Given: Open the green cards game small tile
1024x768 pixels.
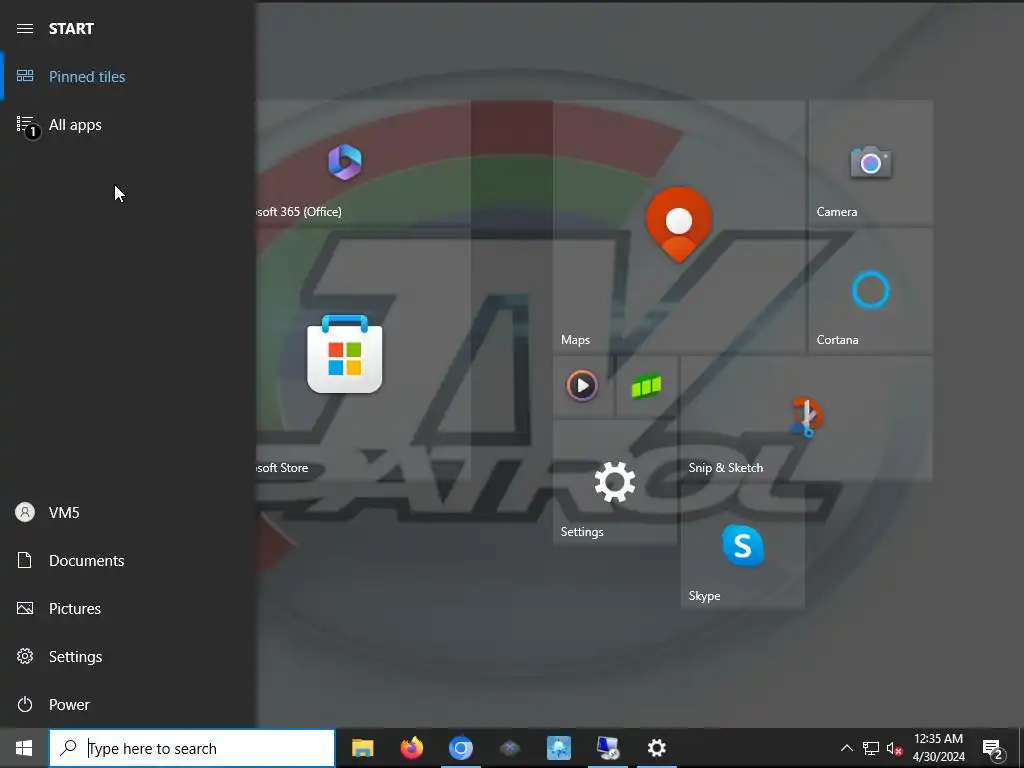Looking at the screenshot, I should click(646, 386).
